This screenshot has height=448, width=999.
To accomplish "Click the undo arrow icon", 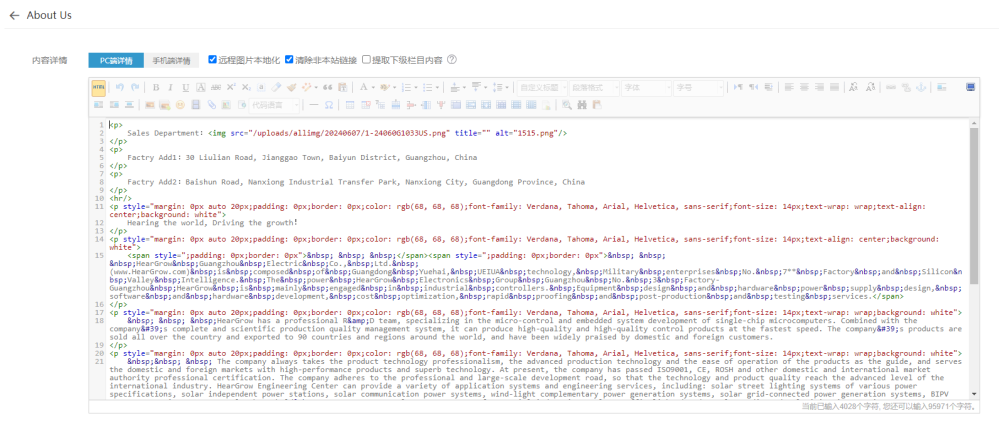I will (119, 87).
